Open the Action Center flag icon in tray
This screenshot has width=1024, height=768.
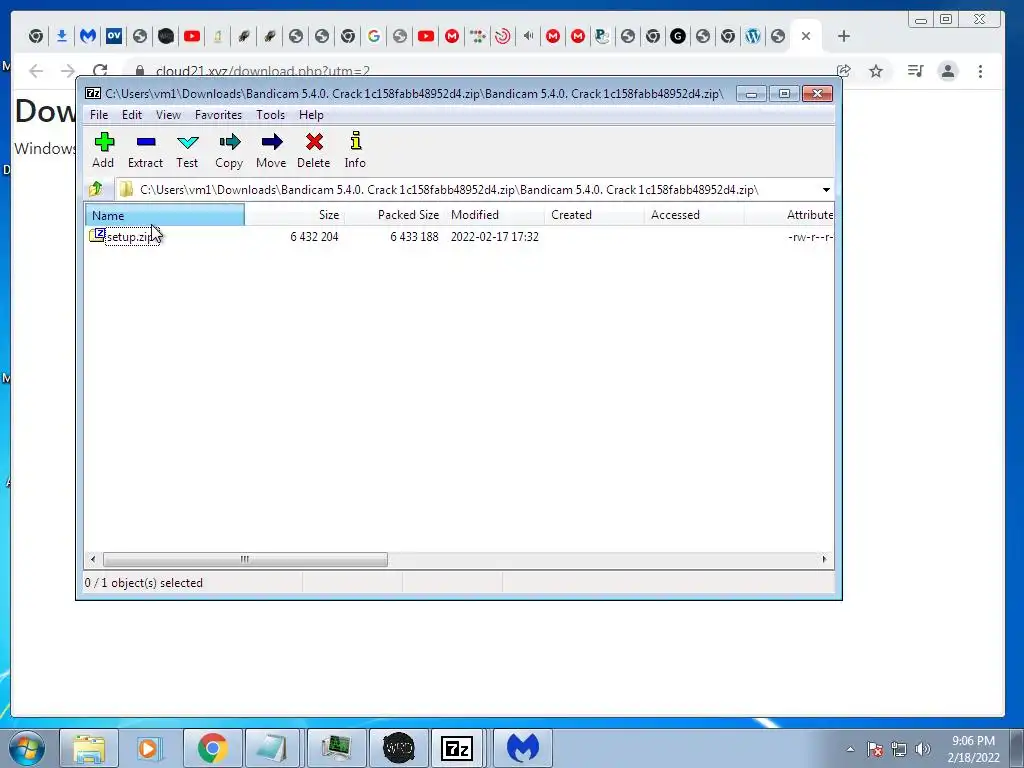click(874, 749)
